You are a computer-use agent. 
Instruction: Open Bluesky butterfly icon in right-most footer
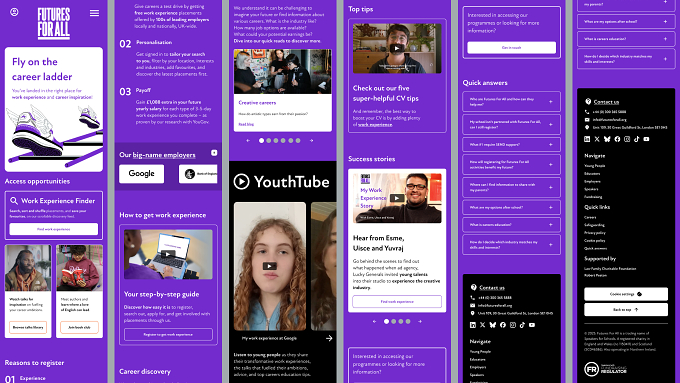(607, 139)
